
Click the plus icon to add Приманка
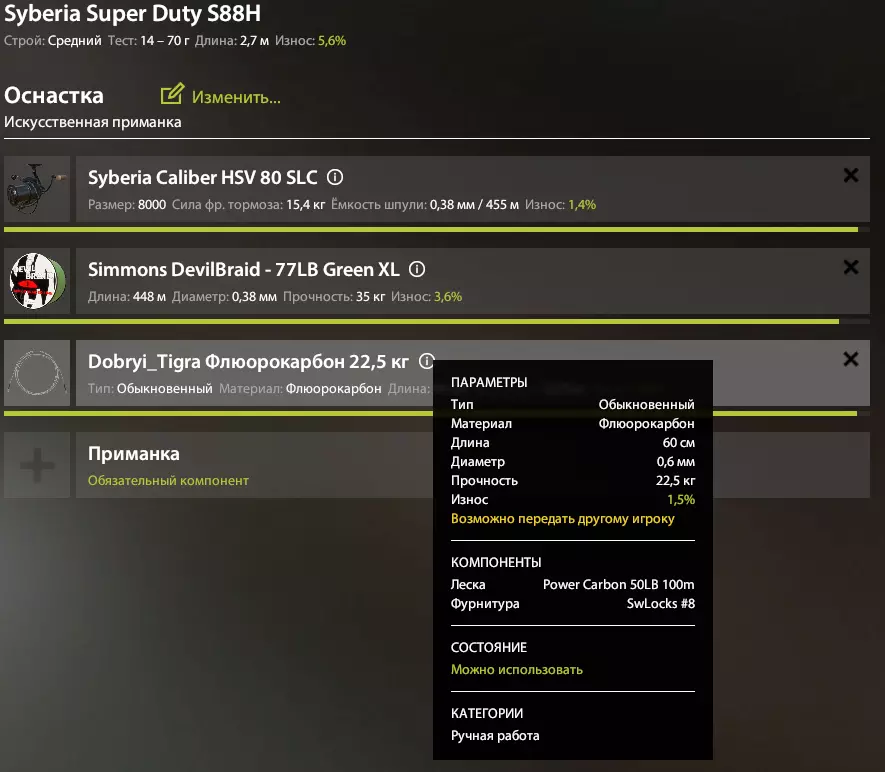(37, 465)
